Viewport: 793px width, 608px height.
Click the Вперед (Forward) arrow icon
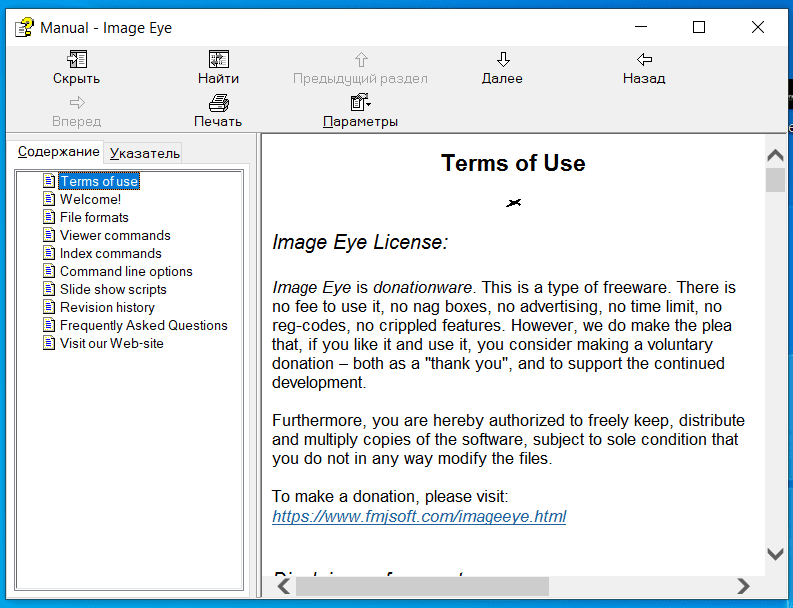click(77, 103)
